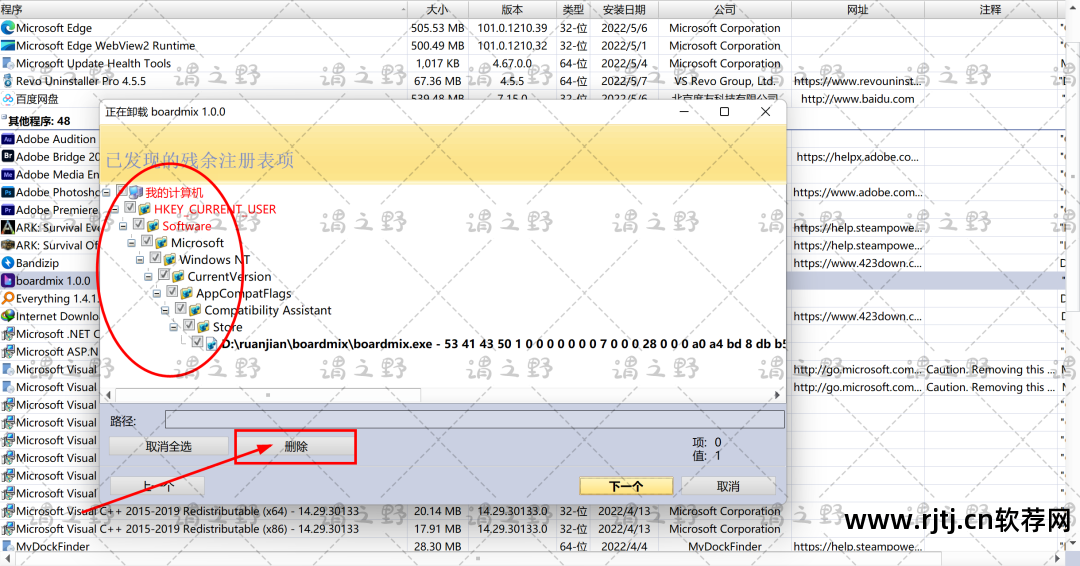Image resolution: width=1080 pixels, height=566 pixels.
Task: Collapse the Microsoft tree node
Action: pos(132,243)
